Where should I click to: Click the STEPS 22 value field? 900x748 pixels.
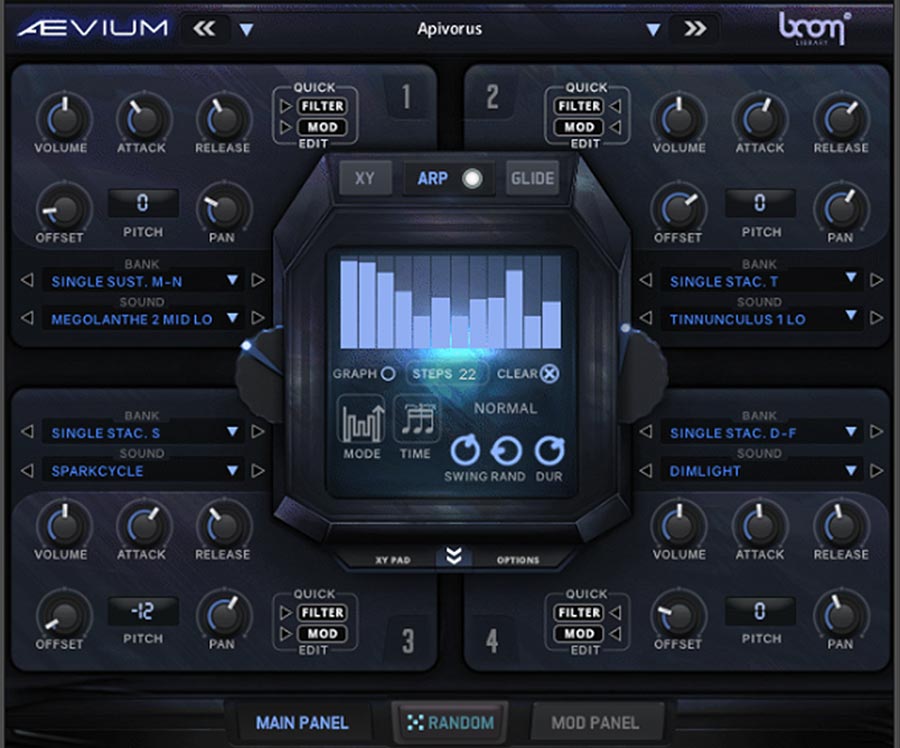[x=447, y=374]
